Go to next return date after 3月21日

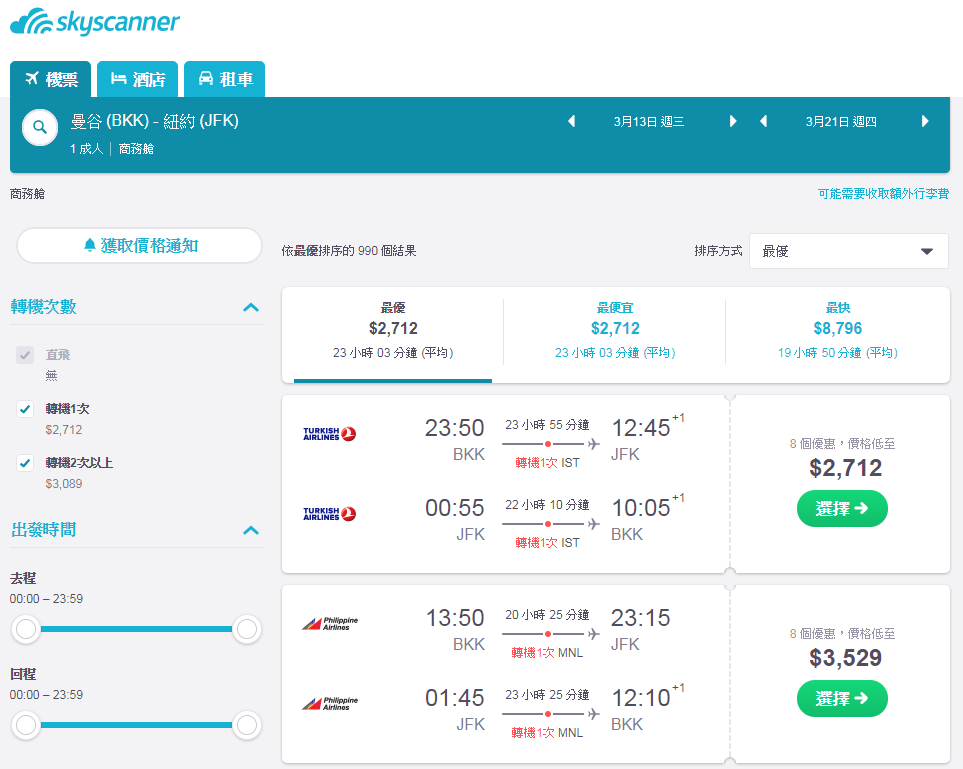[x=925, y=121]
